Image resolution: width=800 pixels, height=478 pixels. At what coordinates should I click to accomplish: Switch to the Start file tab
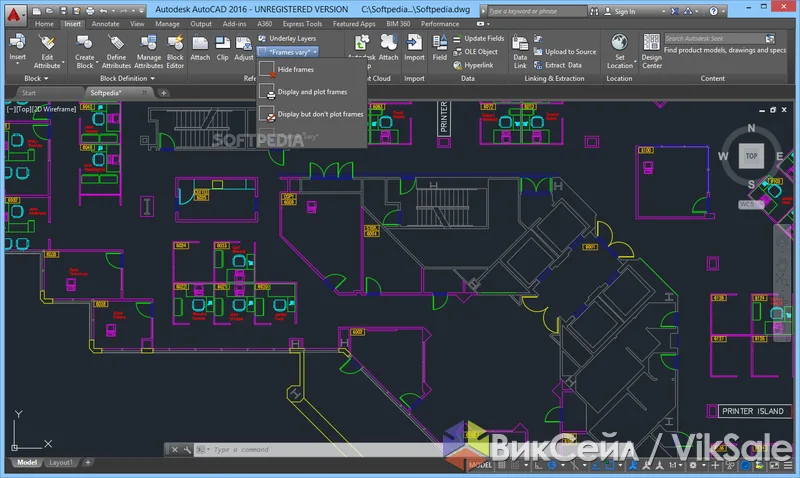(x=29, y=93)
